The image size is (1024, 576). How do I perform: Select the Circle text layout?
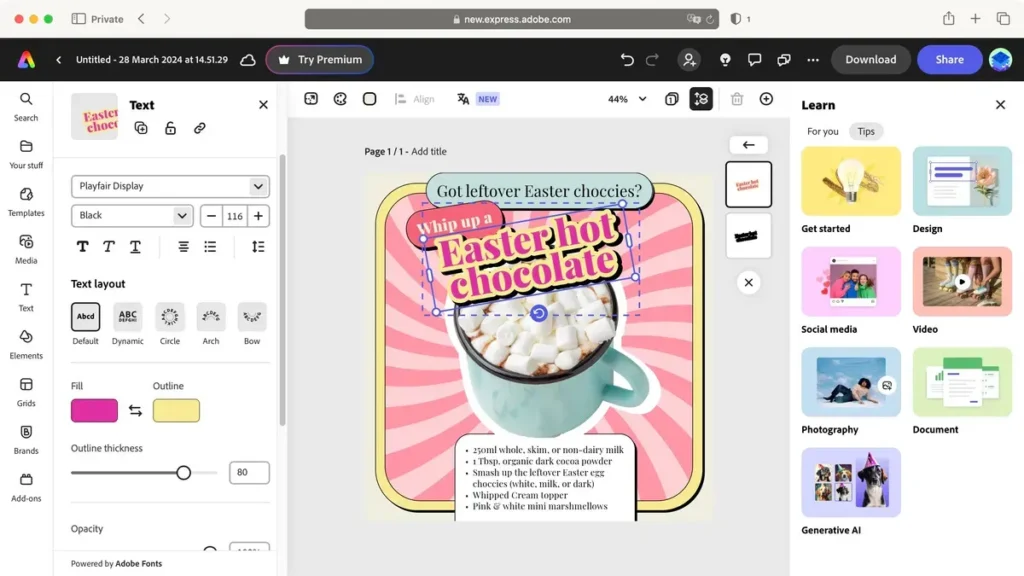(x=170, y=317)
